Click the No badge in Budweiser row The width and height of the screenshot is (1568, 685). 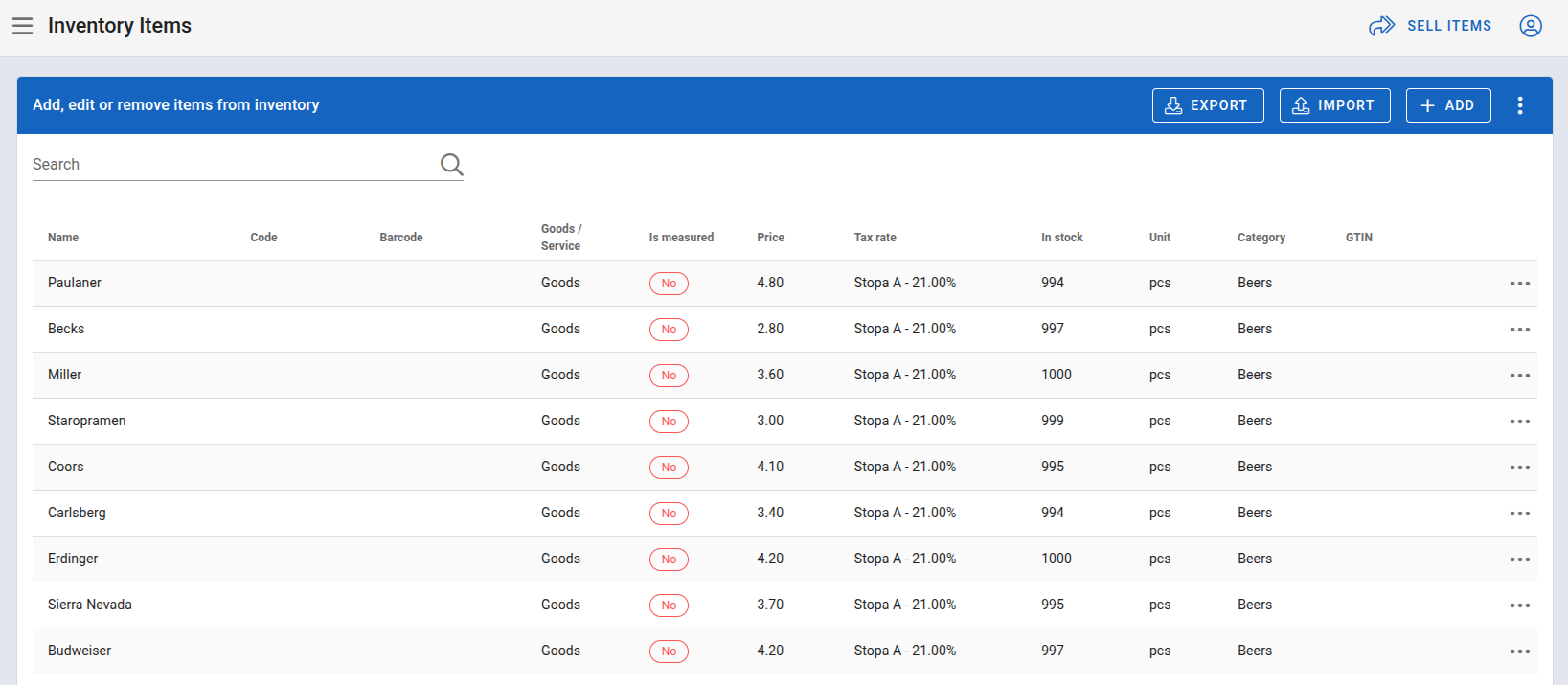[669, 651]
